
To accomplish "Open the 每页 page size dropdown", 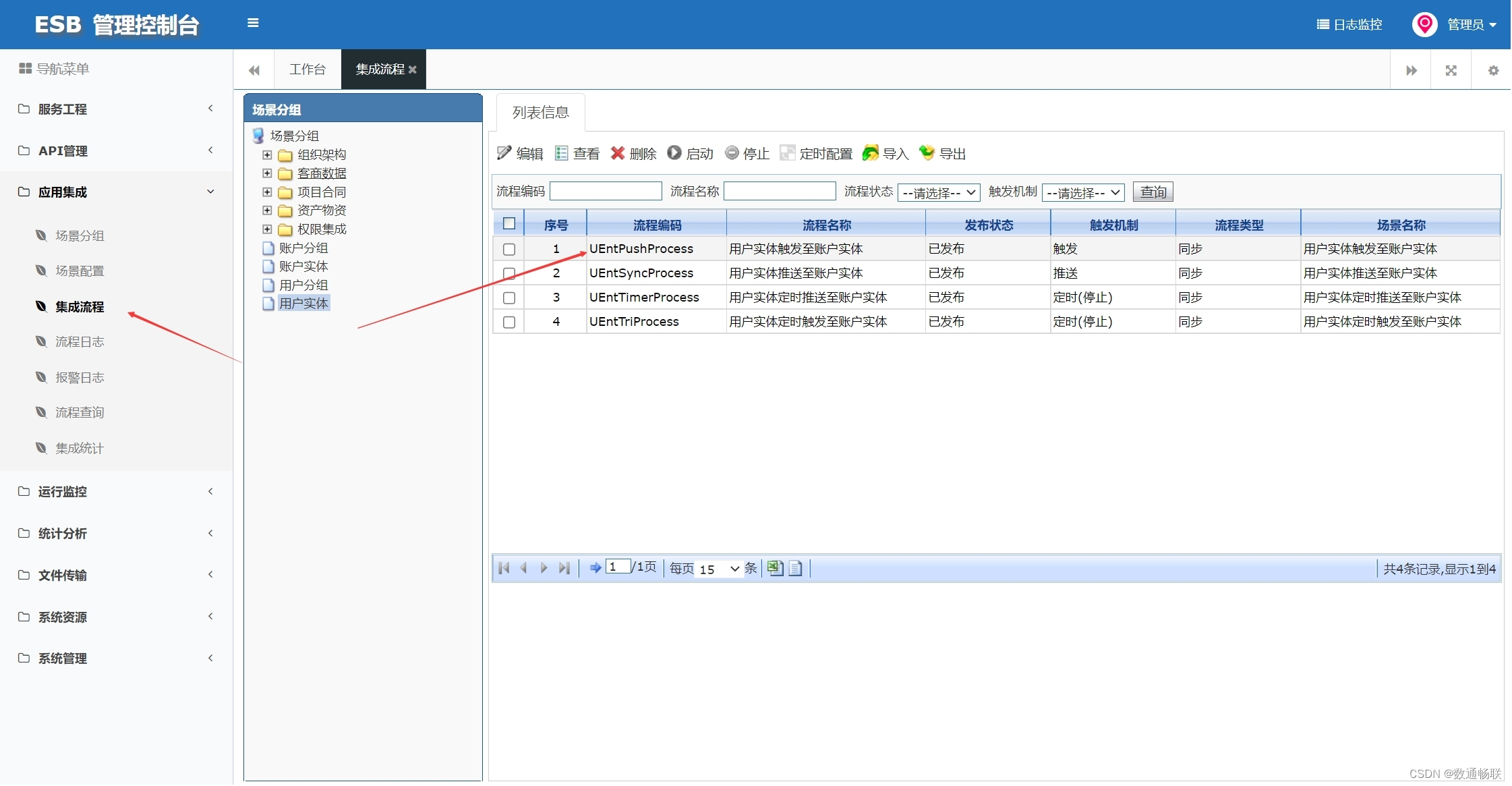I will point(719,569).
